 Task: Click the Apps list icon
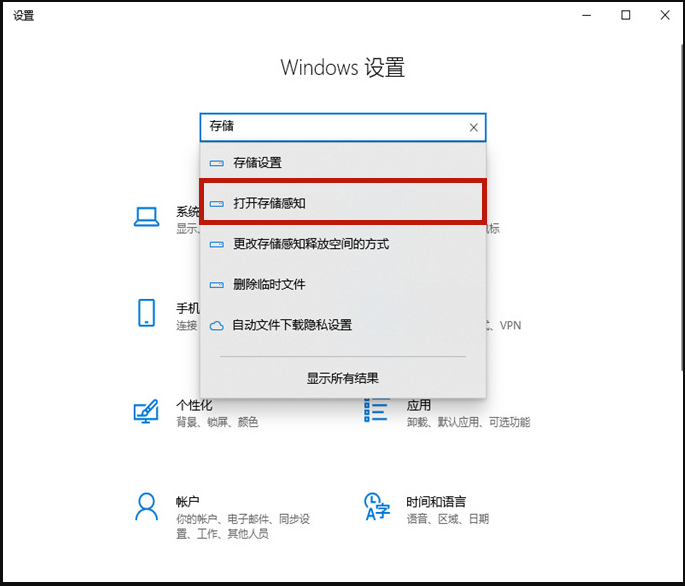[377, 411]
